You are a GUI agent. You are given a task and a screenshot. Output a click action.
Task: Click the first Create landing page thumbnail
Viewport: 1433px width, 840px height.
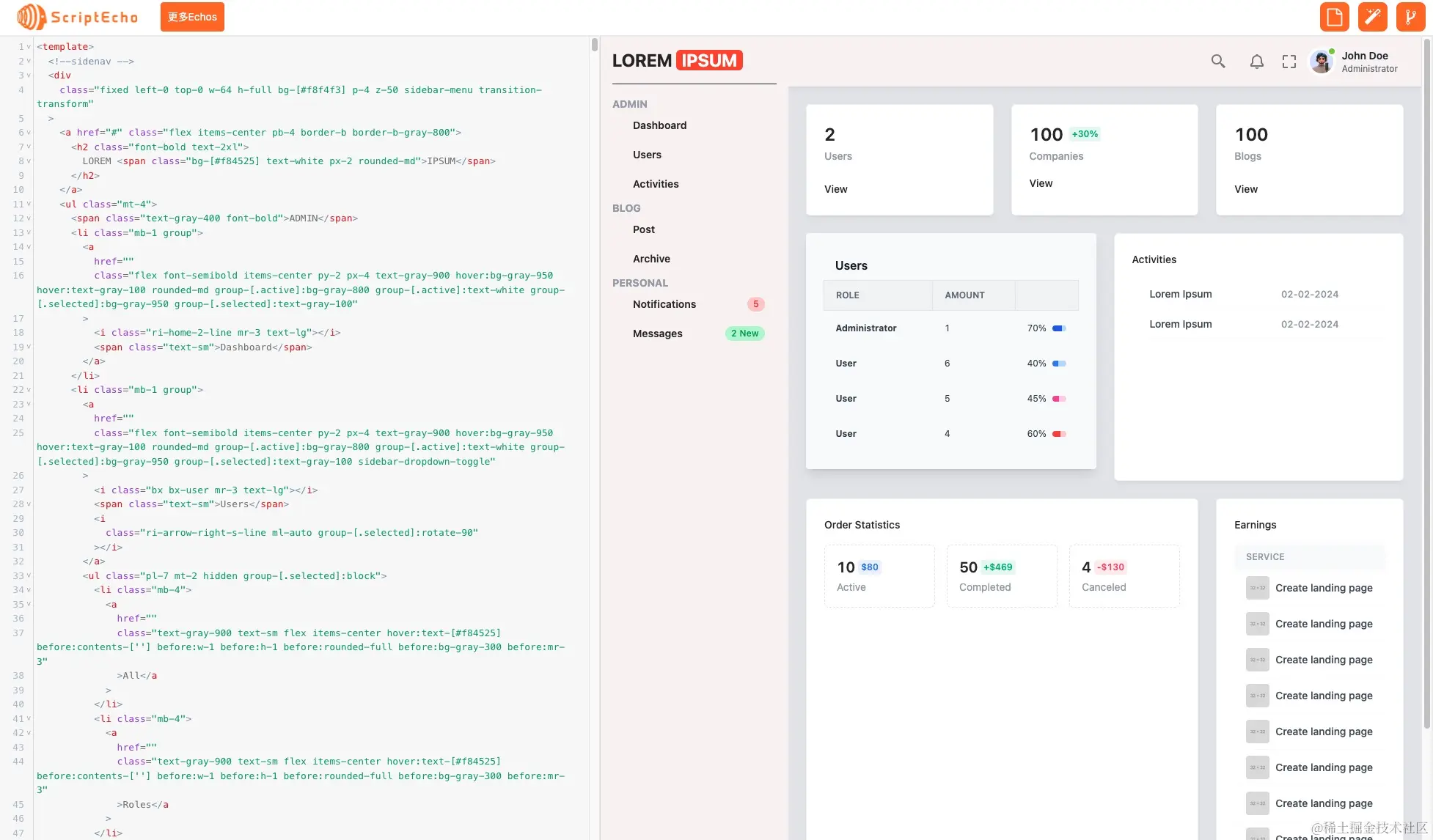1257,588
